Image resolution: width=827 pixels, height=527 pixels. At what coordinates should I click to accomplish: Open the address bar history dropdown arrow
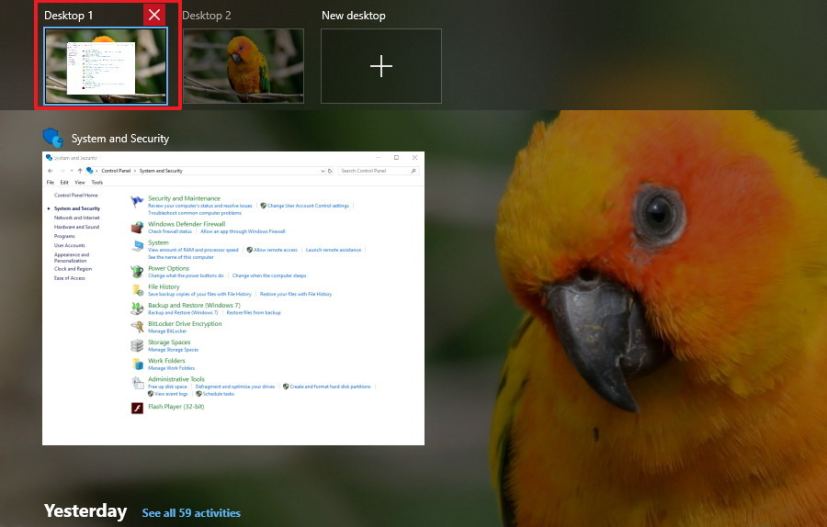click(x=322, y=171)
